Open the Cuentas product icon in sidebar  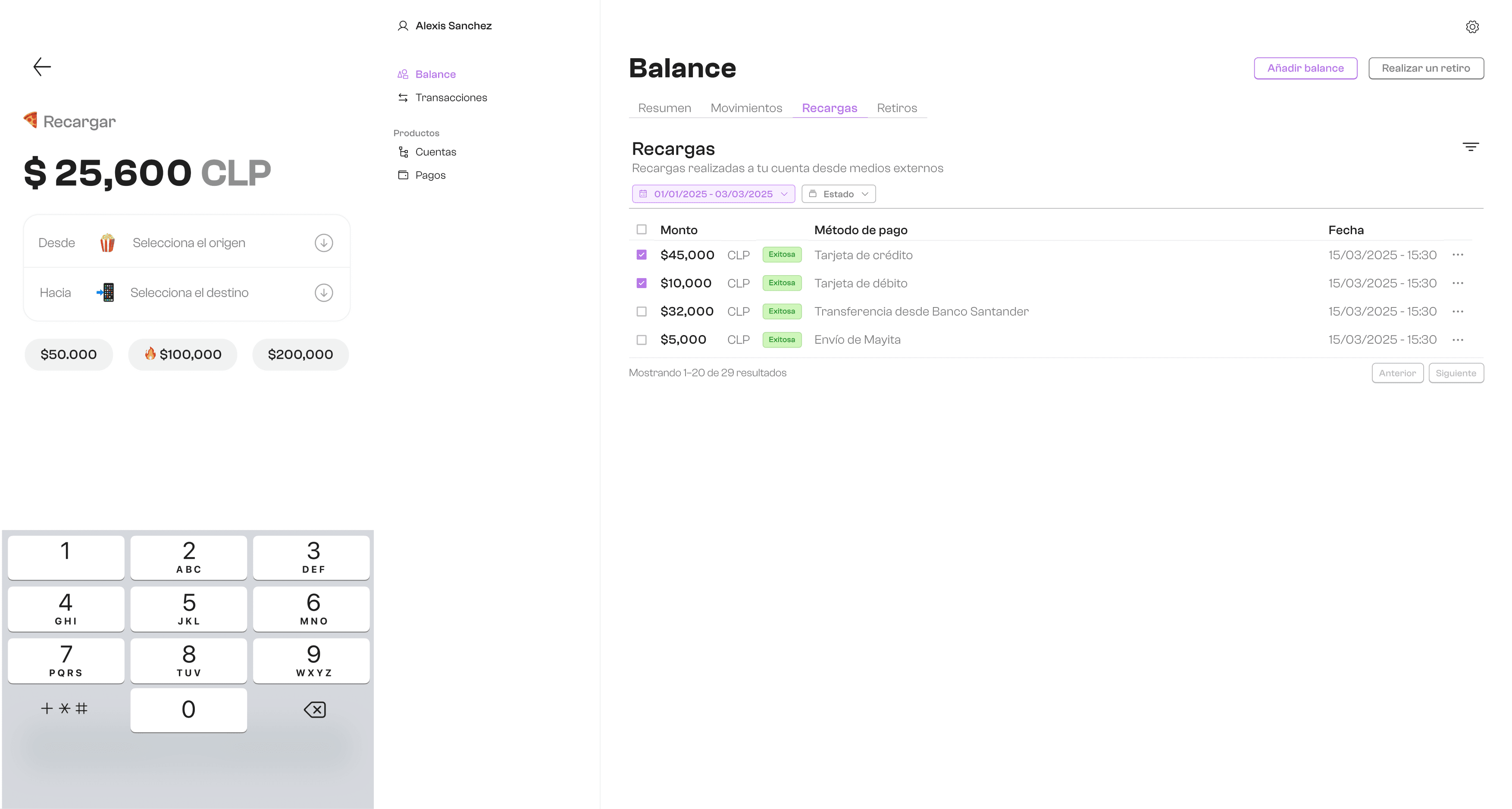pyautogui.click(x=403, y=152)
